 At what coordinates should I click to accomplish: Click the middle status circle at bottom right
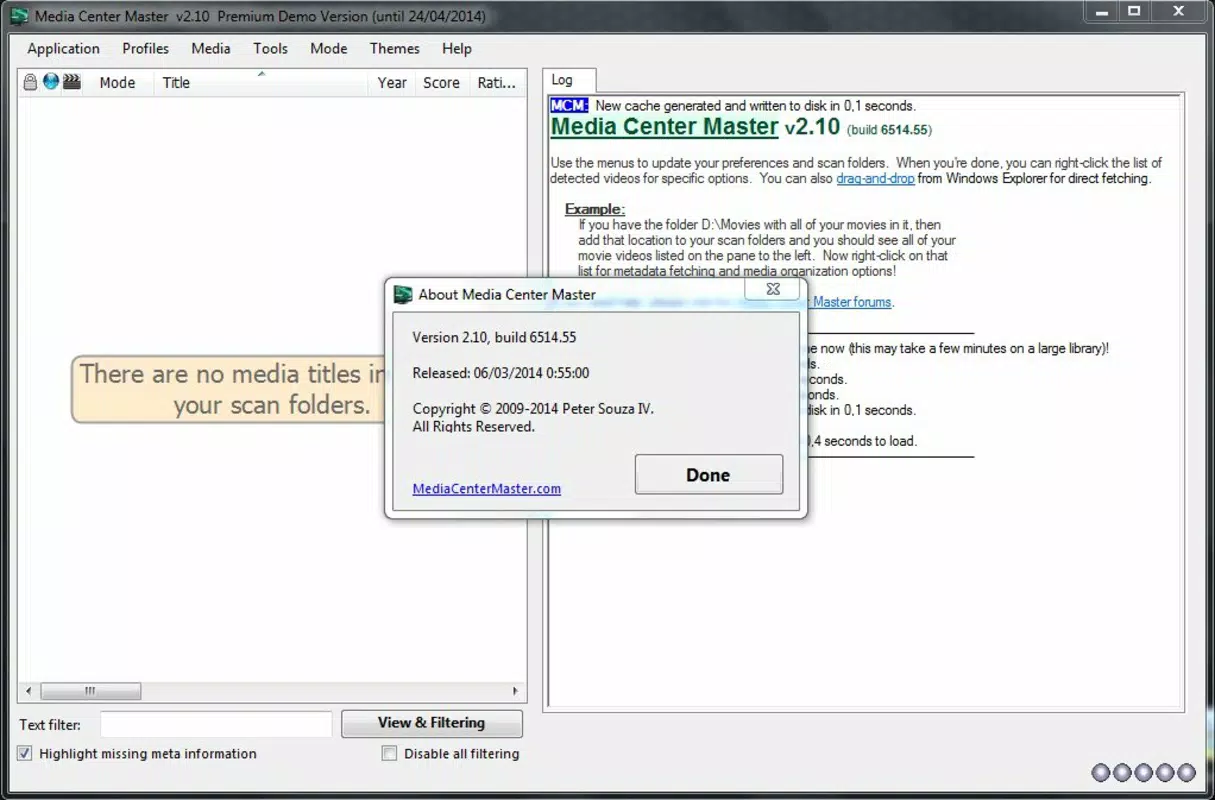tap(1144, 772)
